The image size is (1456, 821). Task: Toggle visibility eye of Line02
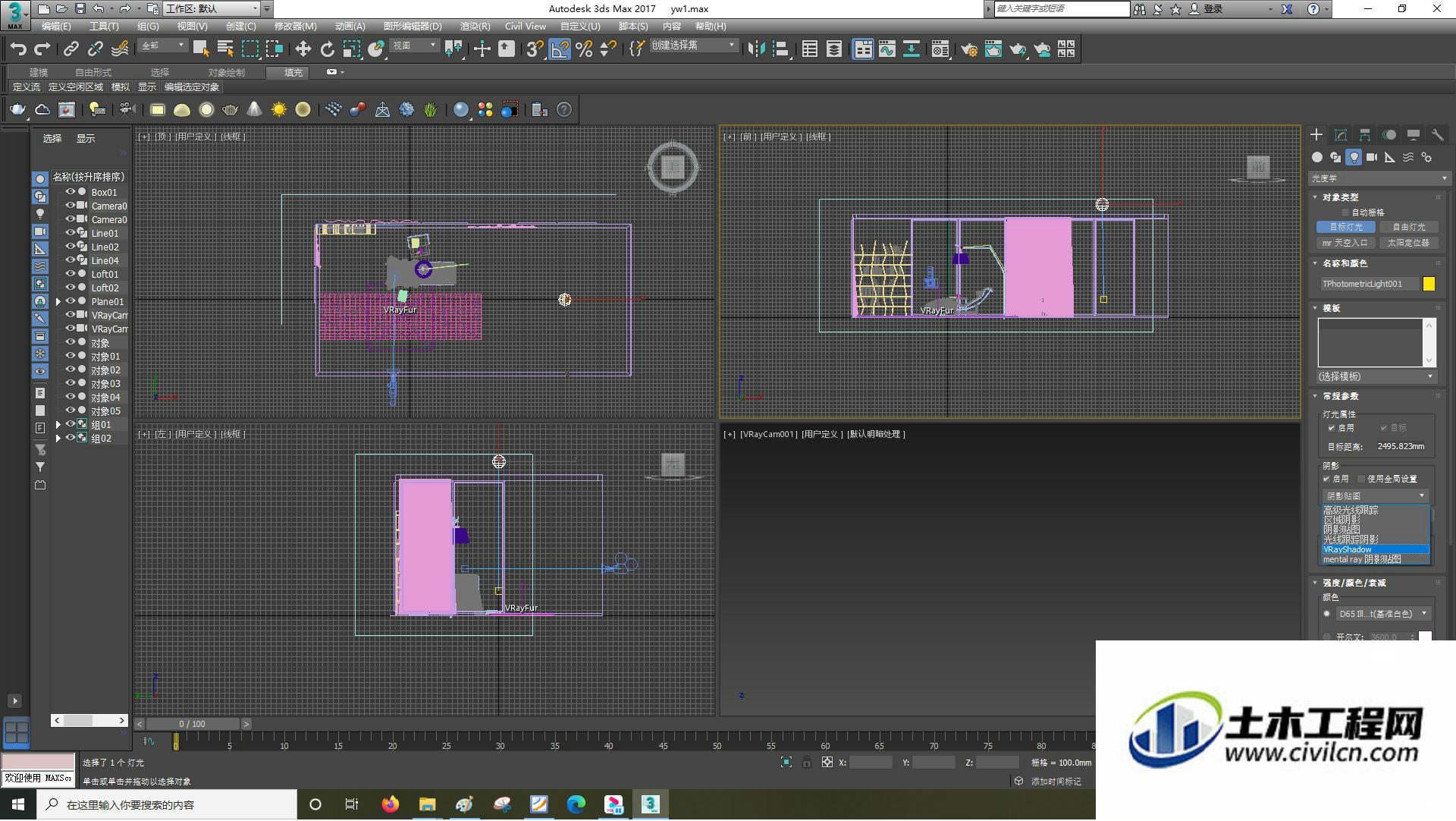pos(70,247)
